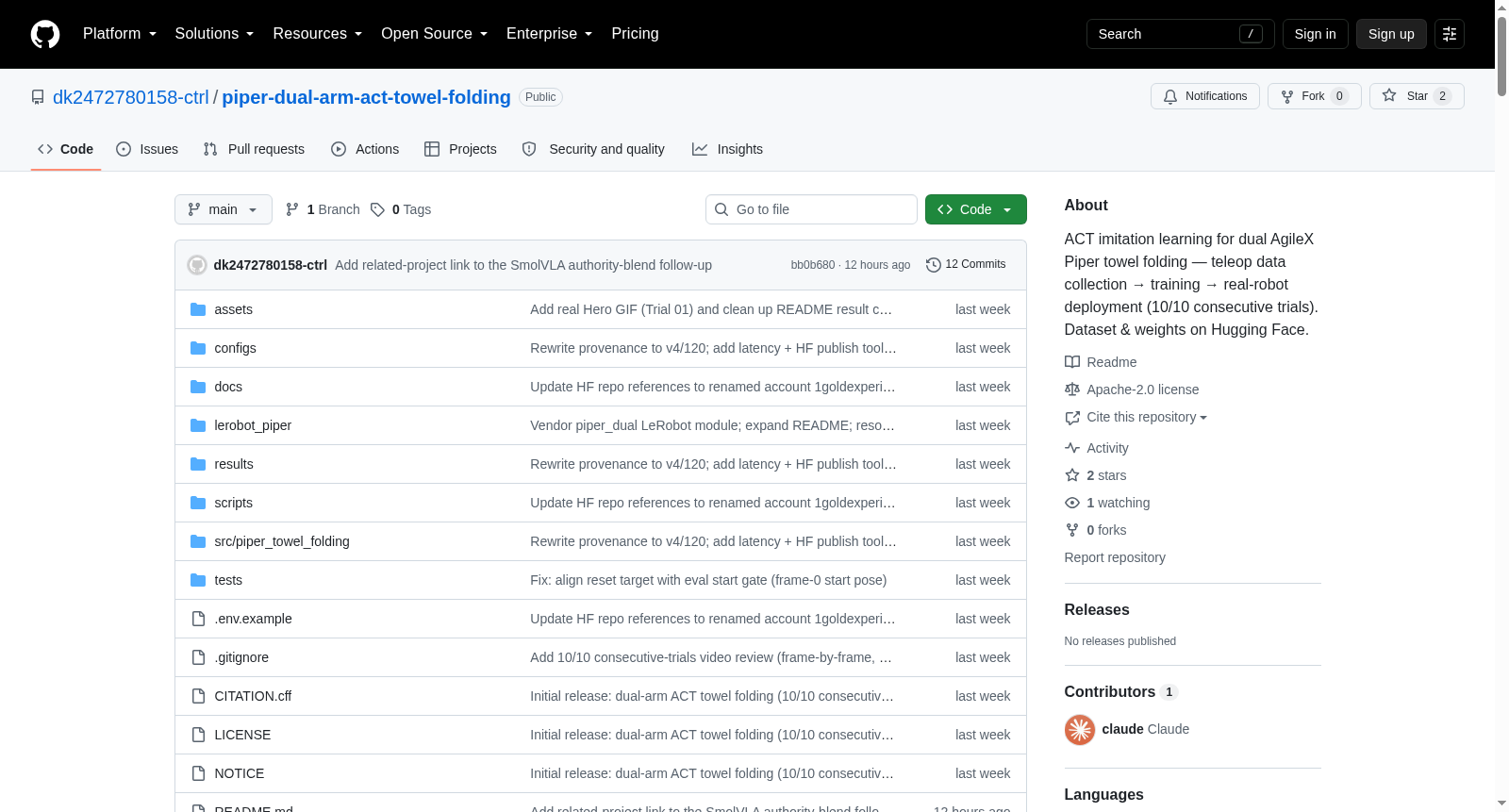The width and height of the screenshot is (1509, 812).
Task: Open owner profile dk2472780158-ctrl link
Action: tap(131, 97)
